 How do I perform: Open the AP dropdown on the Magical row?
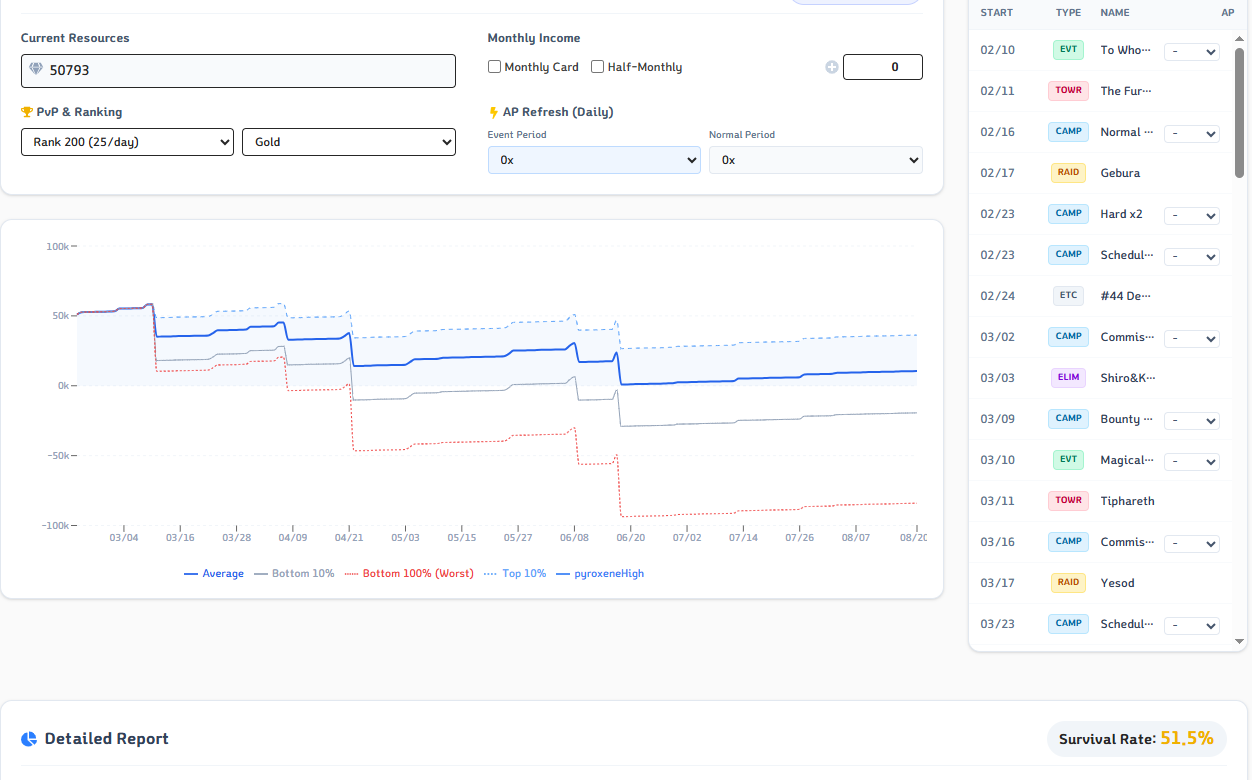[1192, 462]
